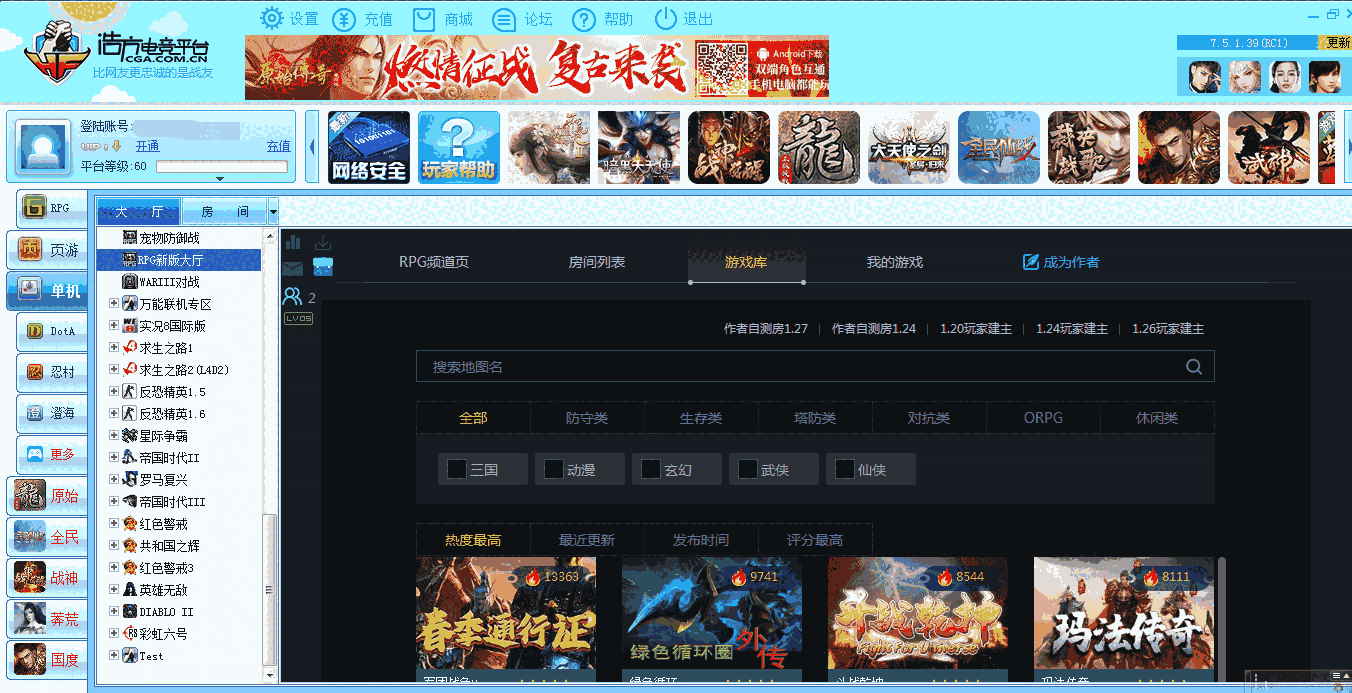Open the statistics bar chart icon
This screenshot has width=1352, height=693.
click(293, 242)
